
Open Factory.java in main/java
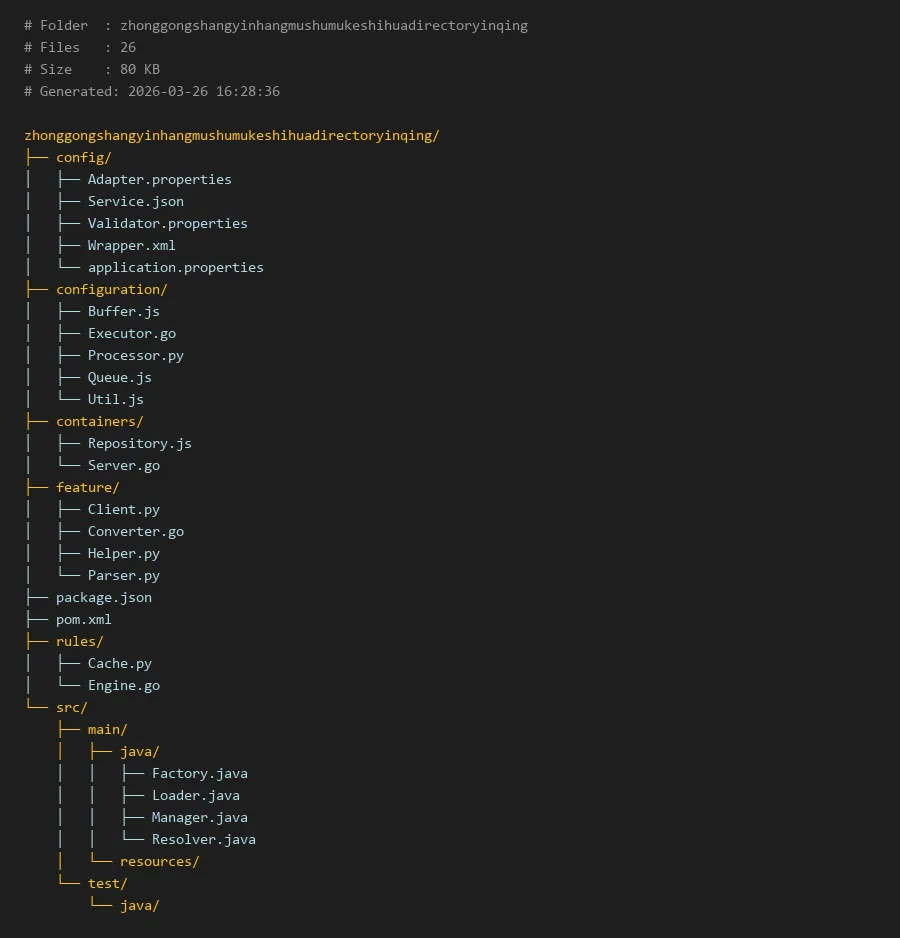pyautogui.click(x=199, y=773)
